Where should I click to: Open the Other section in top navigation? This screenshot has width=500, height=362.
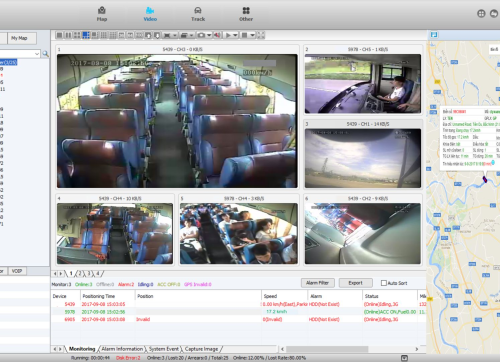click(x=246, y=14)
